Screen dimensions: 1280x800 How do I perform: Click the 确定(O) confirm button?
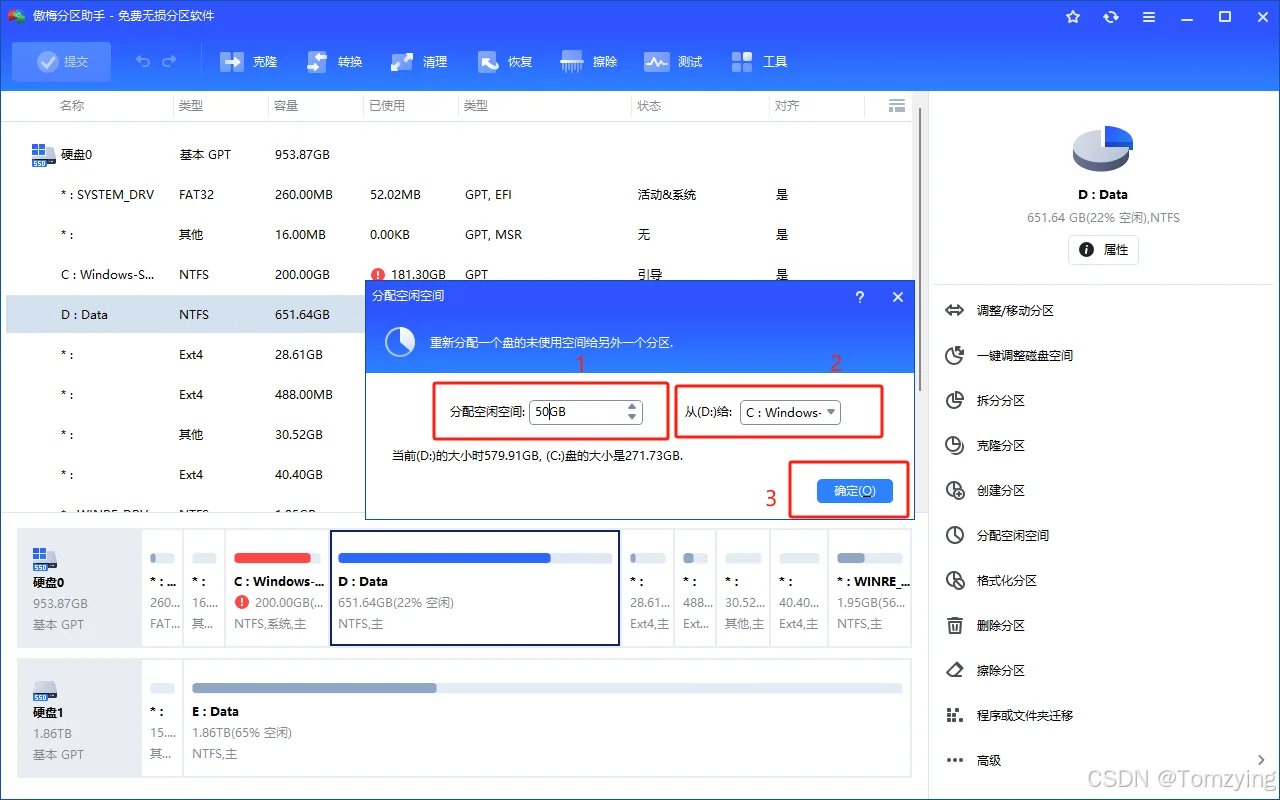(x=854, y=490)
